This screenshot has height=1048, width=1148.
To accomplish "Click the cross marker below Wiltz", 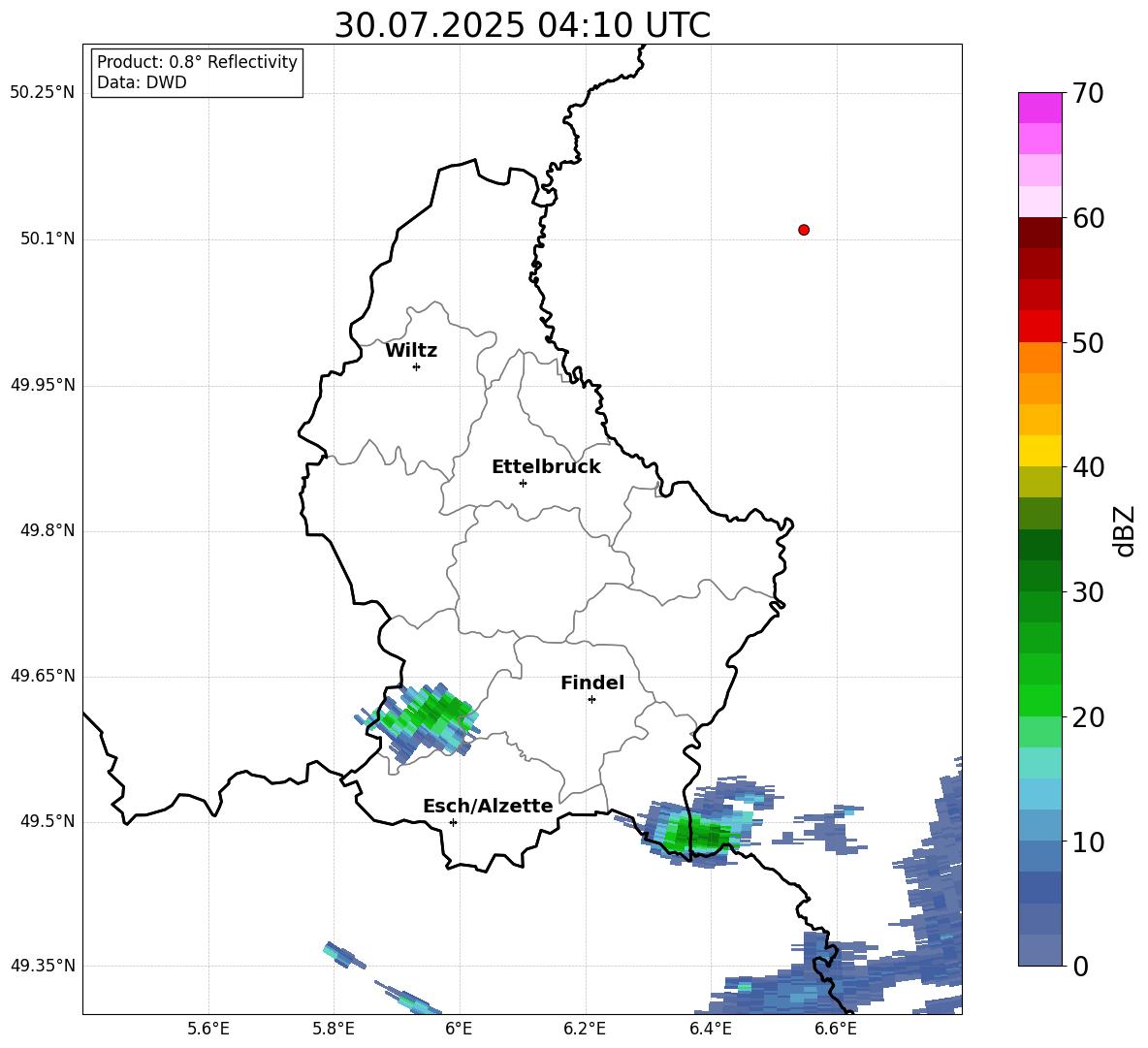I will point(417,366).
